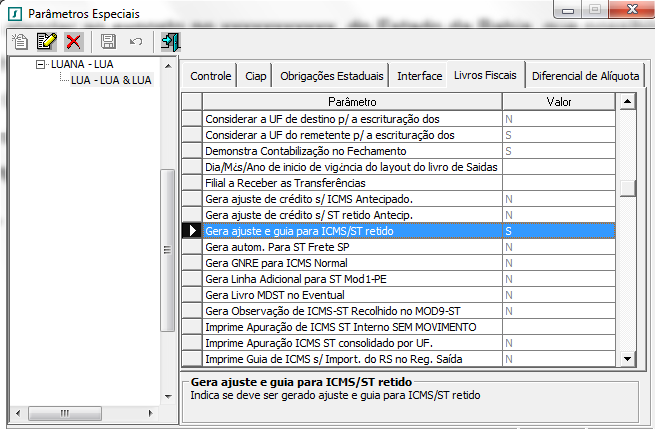Click Valor cell for 'Filial a Receber as Transferências'
This screenshot has height=431, width=655.
559,183
